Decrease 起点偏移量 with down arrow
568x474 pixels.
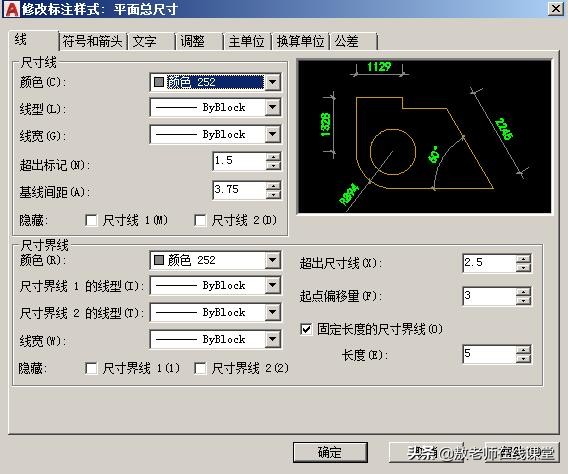[523, 301]
